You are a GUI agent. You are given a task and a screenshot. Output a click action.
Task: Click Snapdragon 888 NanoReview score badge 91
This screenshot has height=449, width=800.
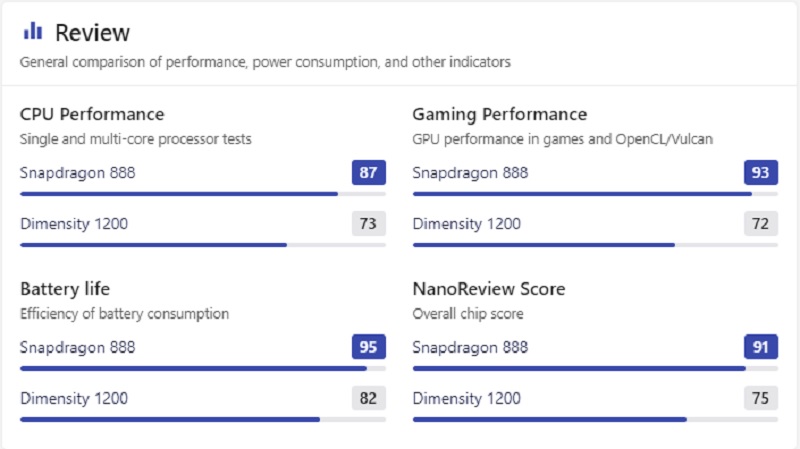761,348
